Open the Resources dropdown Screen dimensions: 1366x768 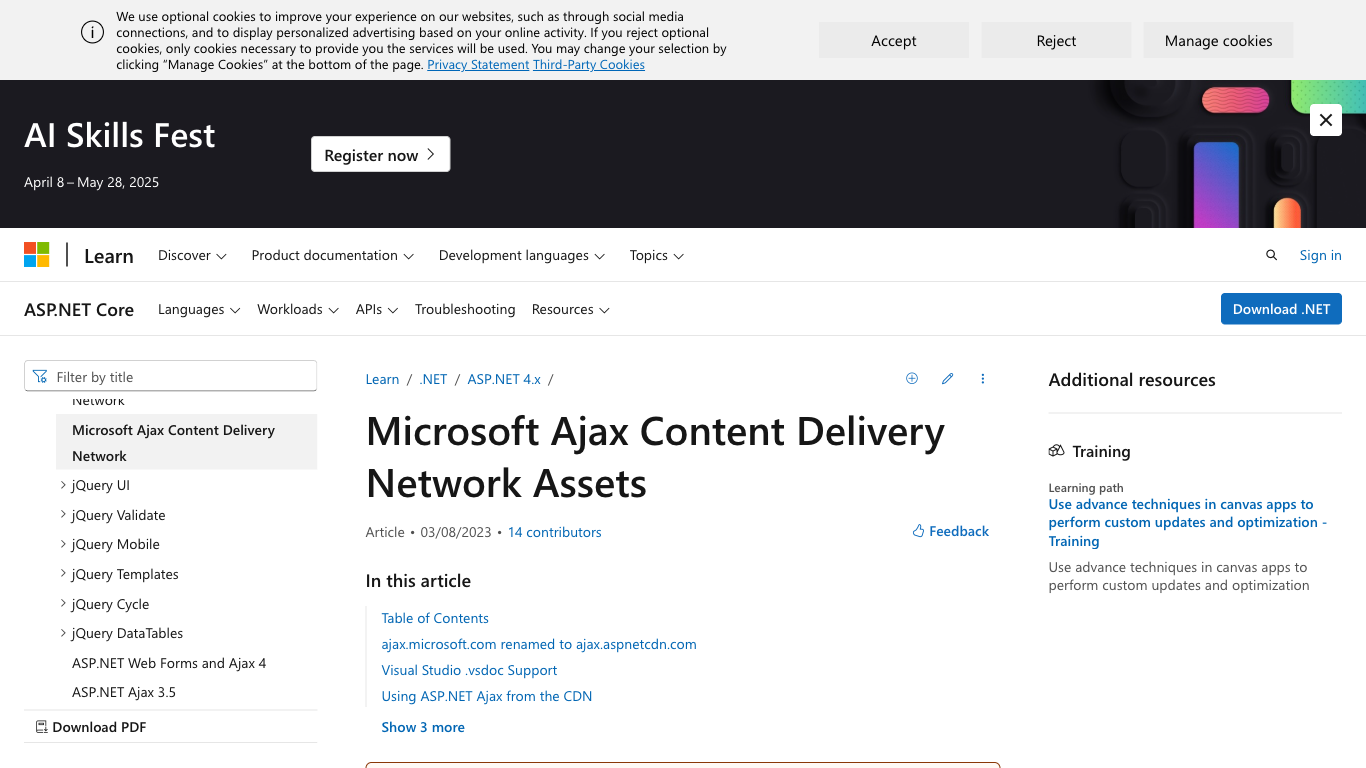[x=570, y=309]
